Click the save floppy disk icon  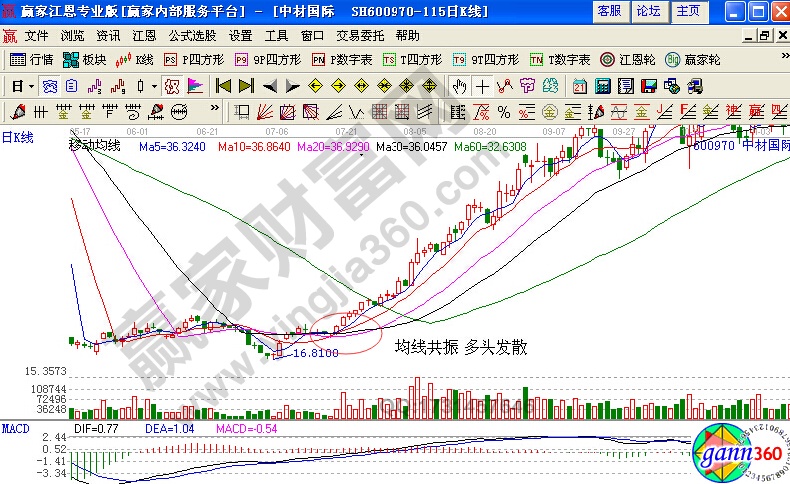(648, 85)
